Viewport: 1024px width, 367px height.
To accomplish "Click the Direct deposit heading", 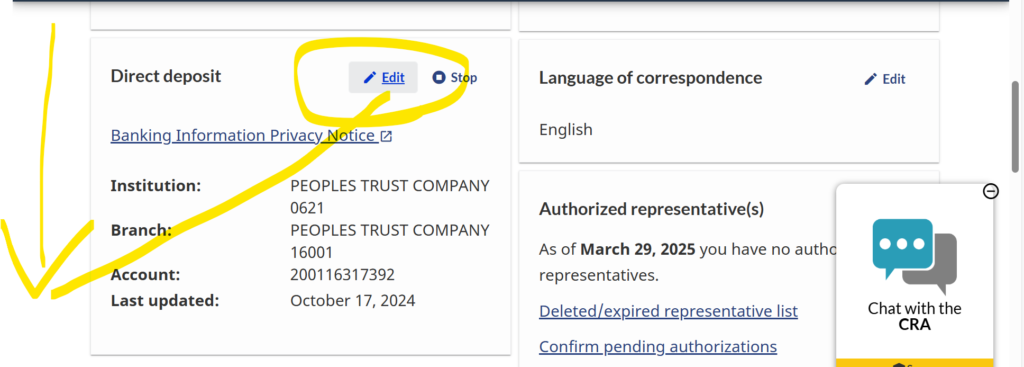I will (166, 76).
